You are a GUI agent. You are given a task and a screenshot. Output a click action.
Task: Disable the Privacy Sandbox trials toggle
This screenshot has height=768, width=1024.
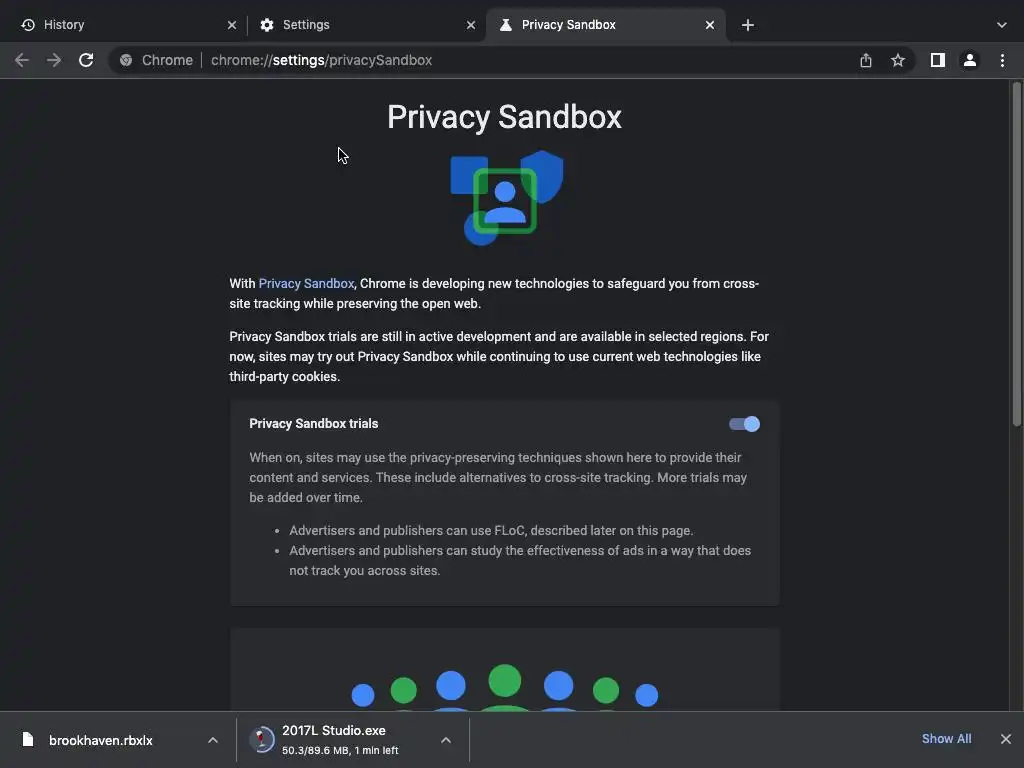744,424
